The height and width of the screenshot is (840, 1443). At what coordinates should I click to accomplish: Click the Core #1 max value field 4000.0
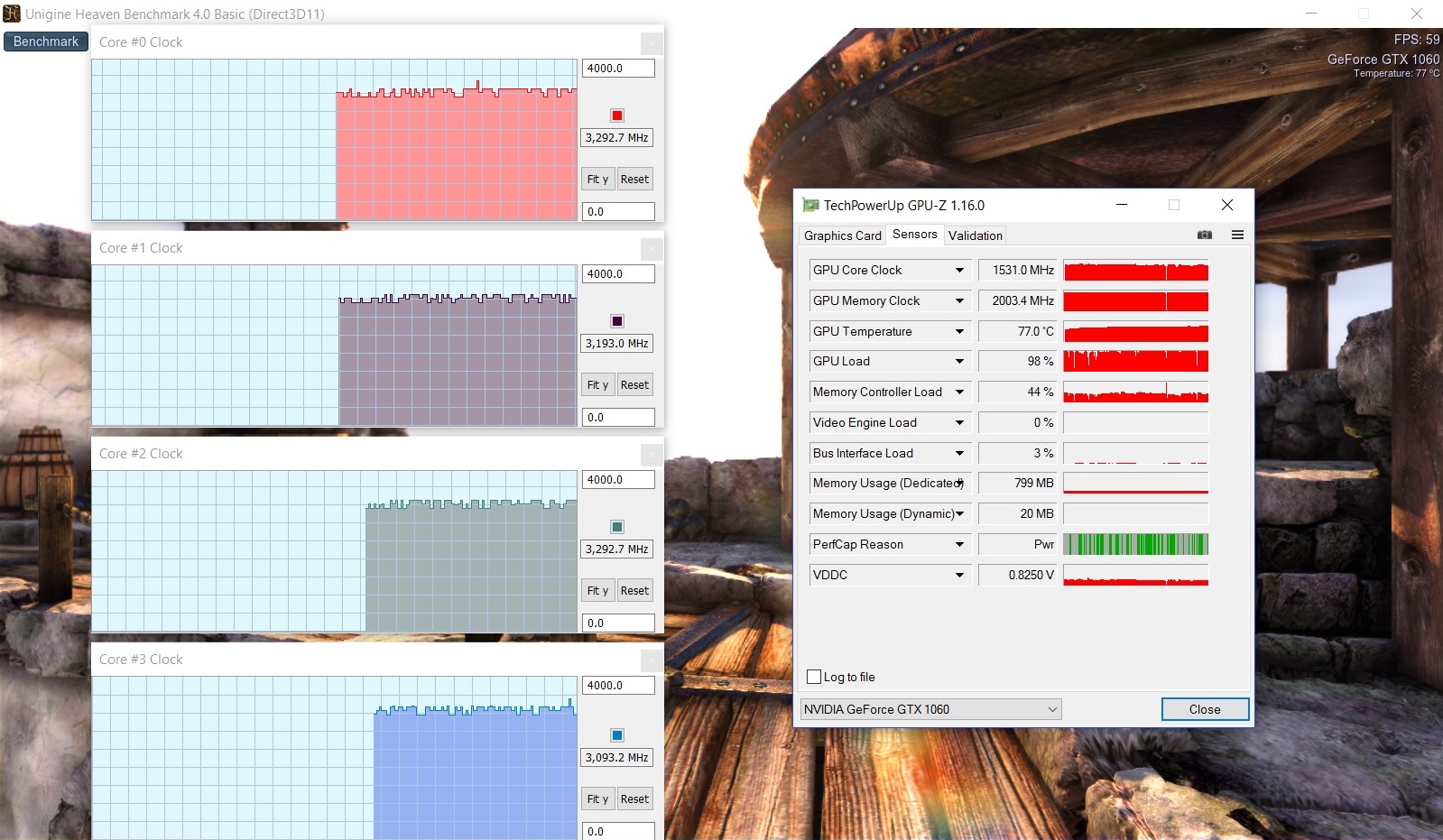click(618, 274)
